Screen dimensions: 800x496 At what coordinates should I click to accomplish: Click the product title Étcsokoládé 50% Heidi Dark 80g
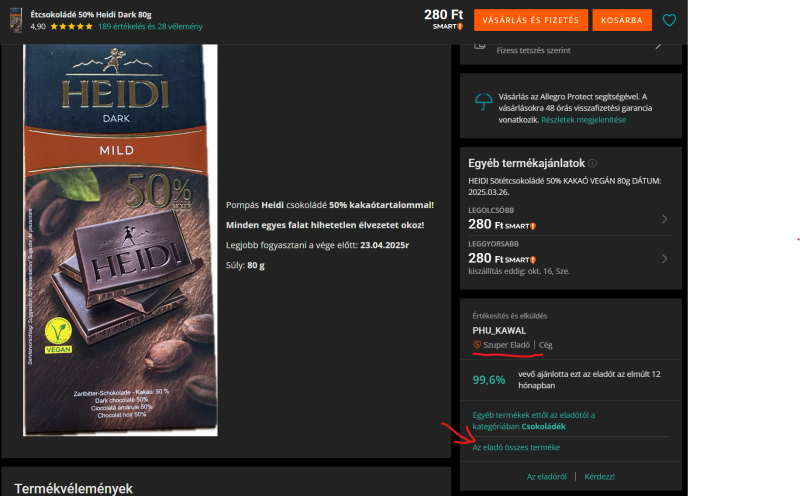click(x=91, y=14)
